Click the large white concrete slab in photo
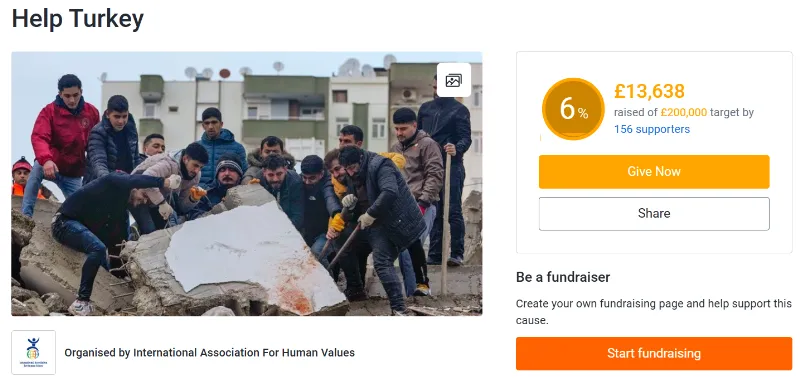The image size is (800, 380). click(x=255, y=255)
